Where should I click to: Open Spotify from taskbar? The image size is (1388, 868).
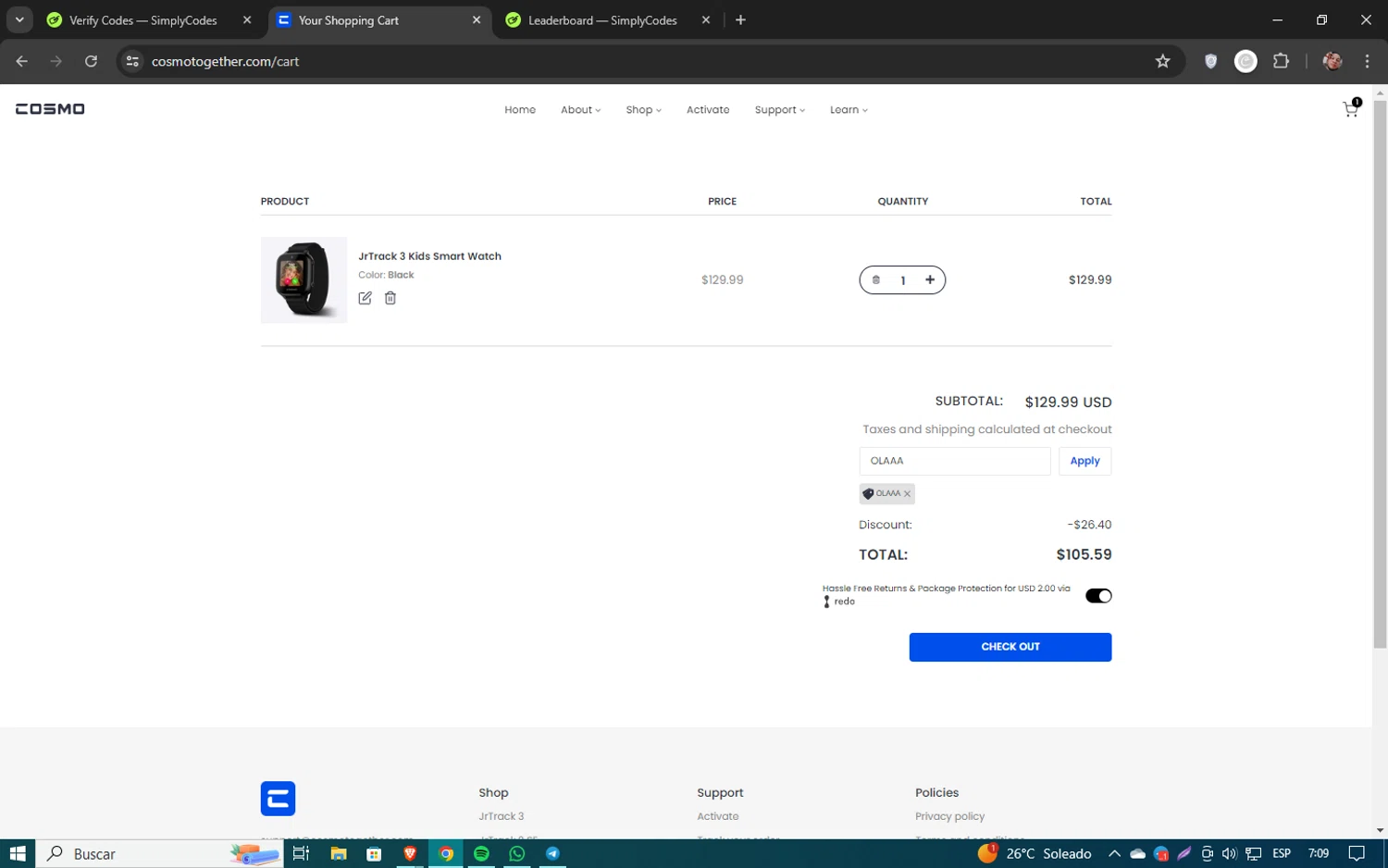(481, 853)
